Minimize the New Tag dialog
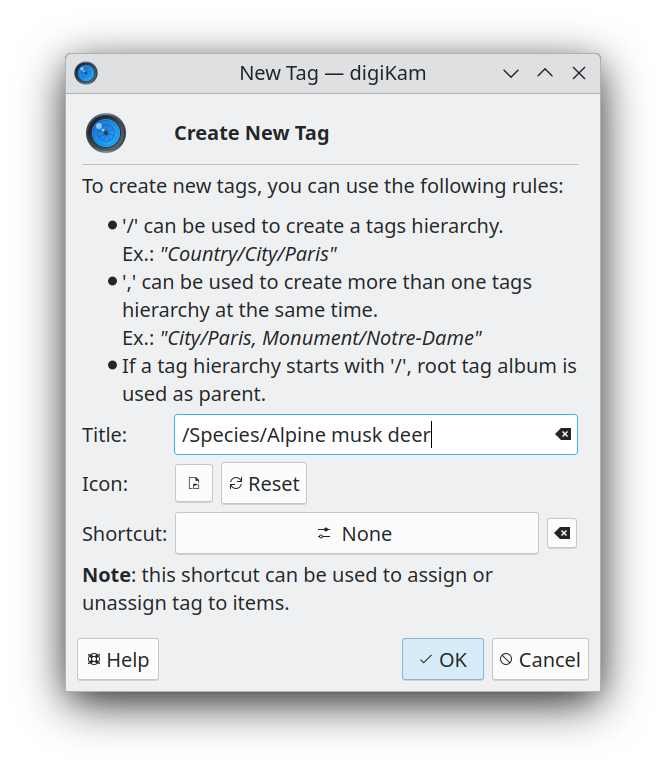This screenshot has width=667, height=770. tap(511, 73)
